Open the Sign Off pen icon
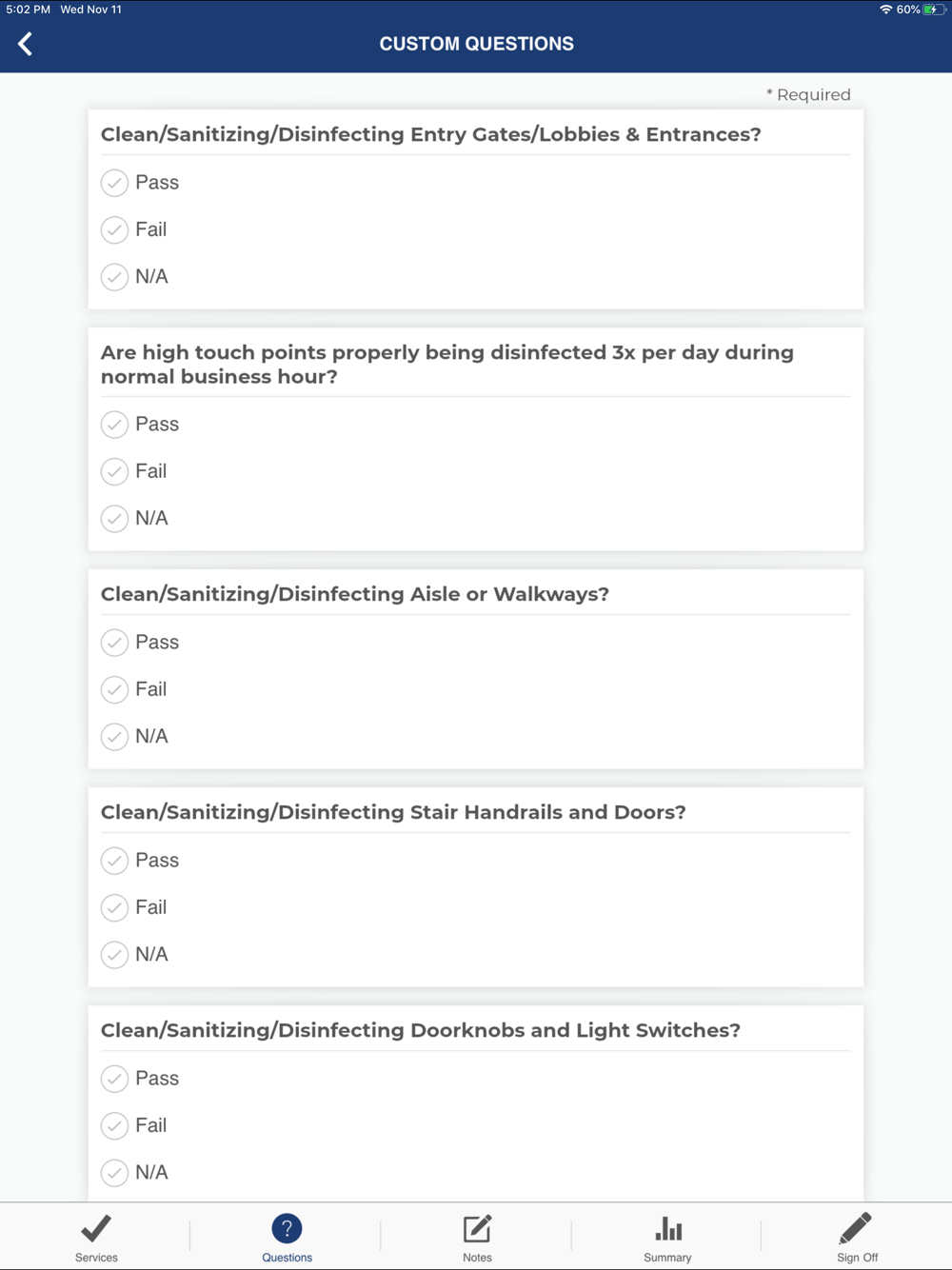The width and height of the screenshot is (952, 1270). (x=856, y=1229)
